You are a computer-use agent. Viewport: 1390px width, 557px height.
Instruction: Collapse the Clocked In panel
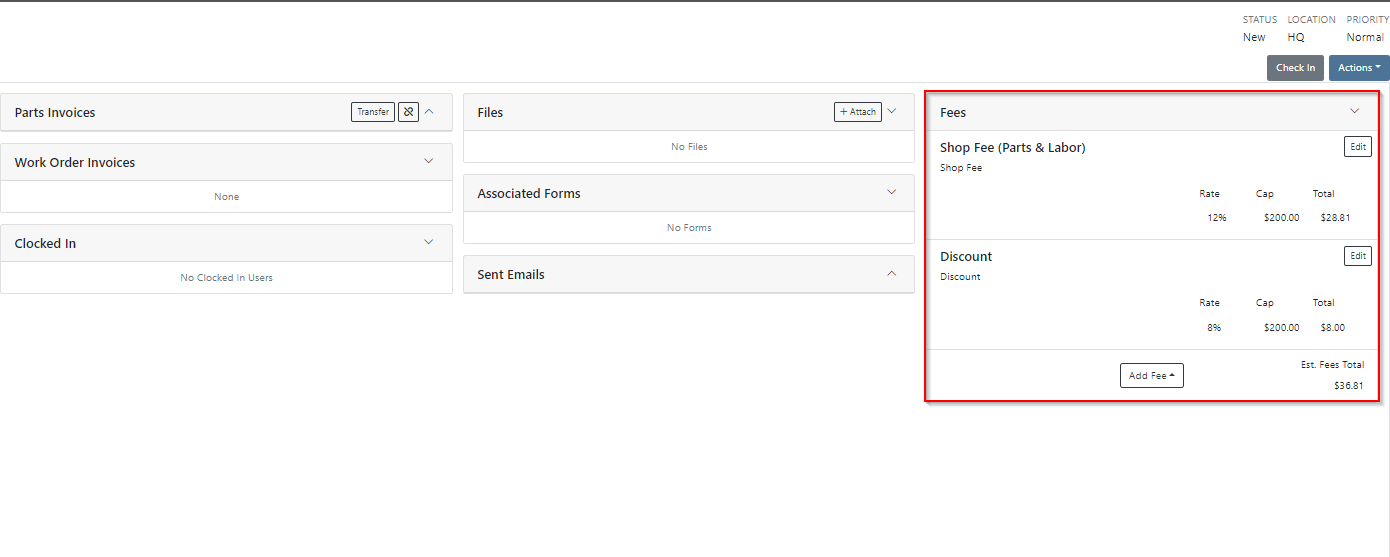(x=429, y=242)
